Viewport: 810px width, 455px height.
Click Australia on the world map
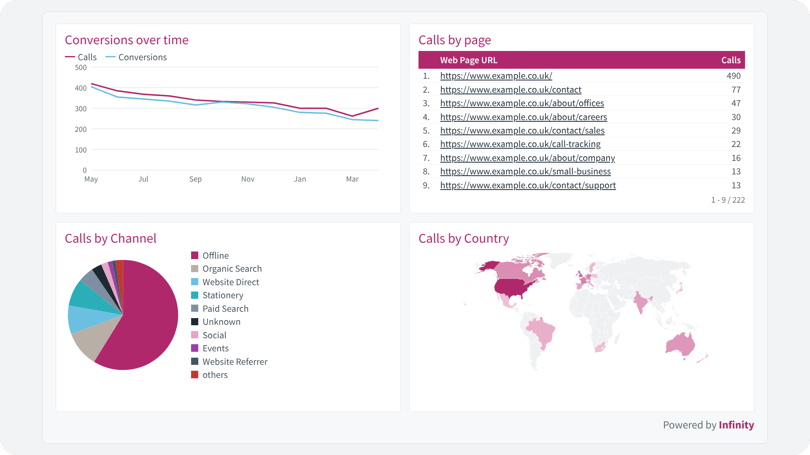coord(680,345)
